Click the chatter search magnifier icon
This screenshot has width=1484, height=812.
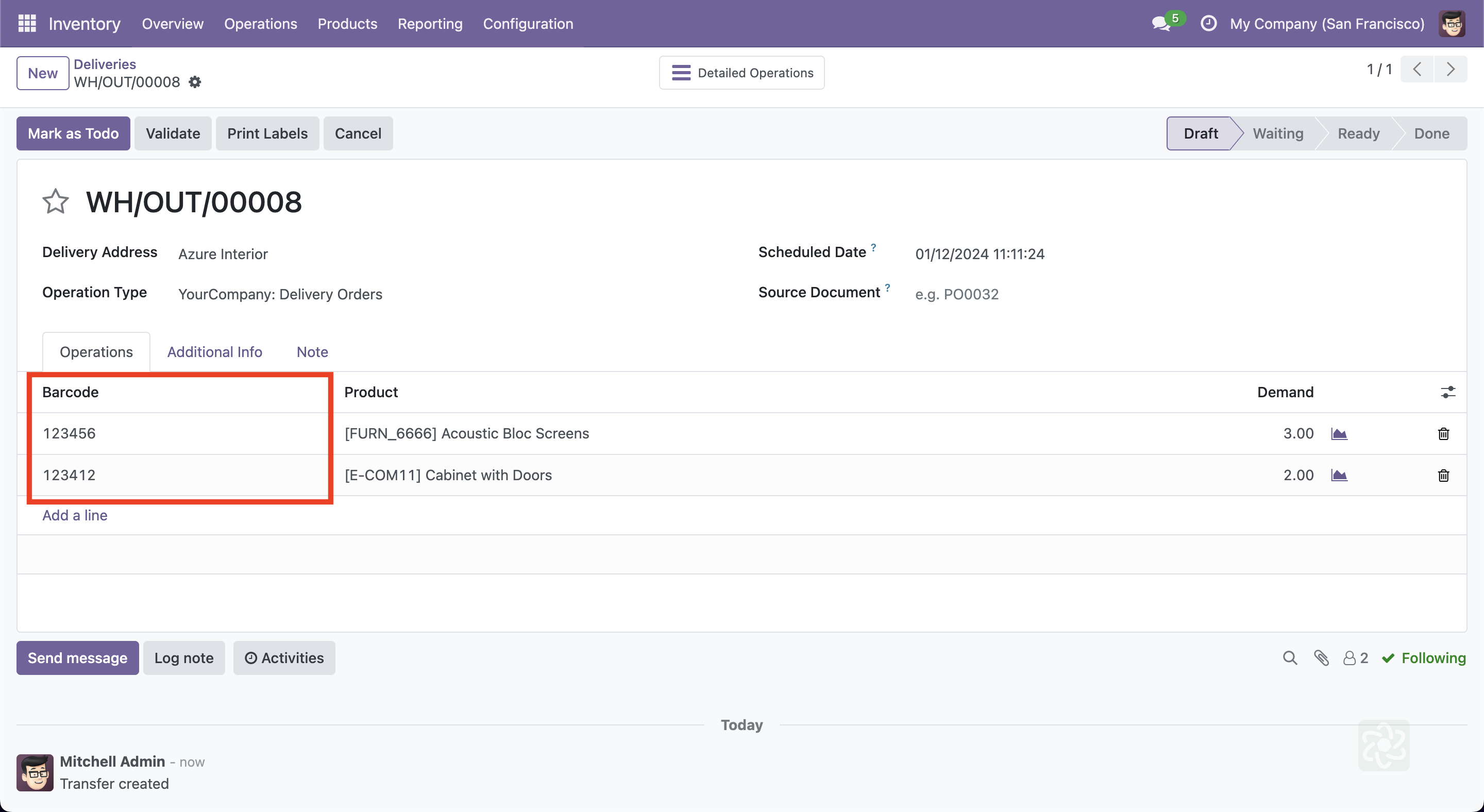[1290, 657]
